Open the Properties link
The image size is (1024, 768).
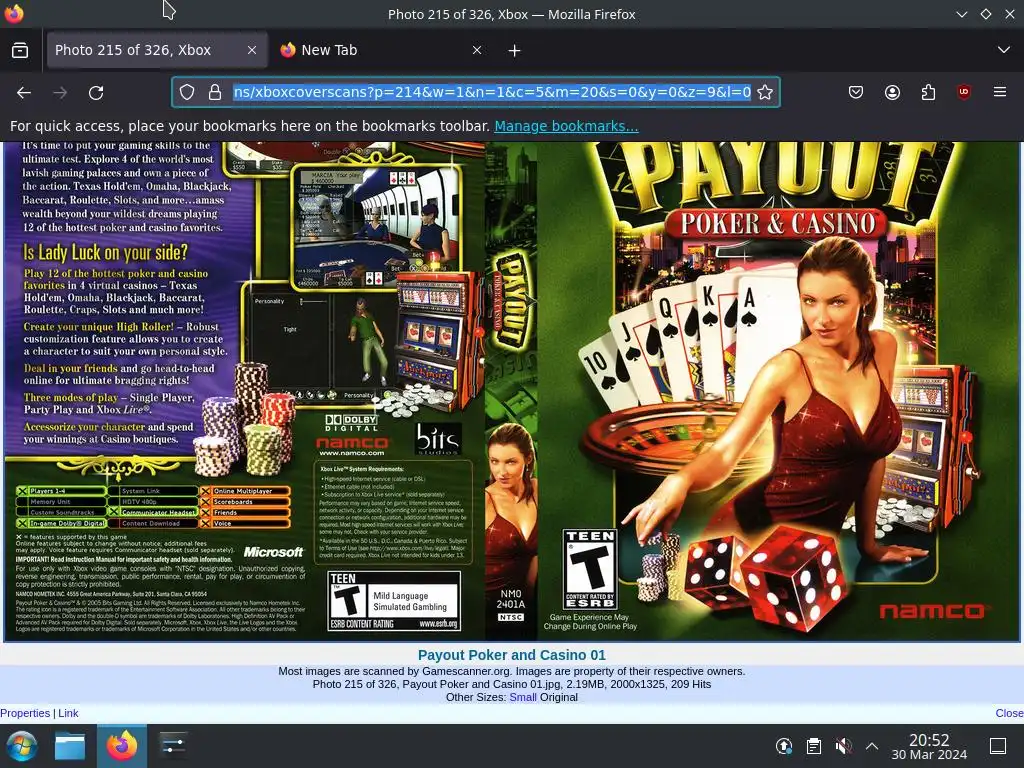(x=25, y=713)
